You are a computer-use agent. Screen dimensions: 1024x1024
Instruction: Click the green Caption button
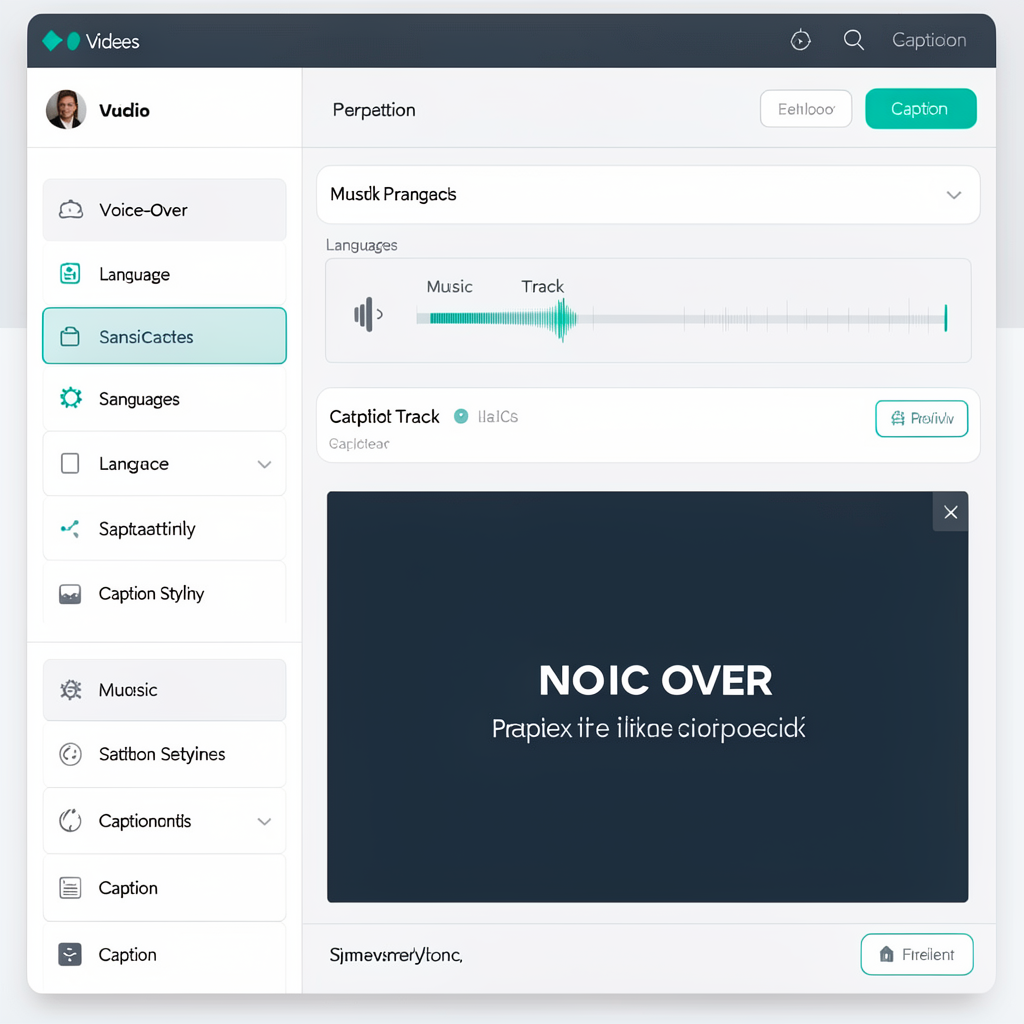[x=921, y=108]
